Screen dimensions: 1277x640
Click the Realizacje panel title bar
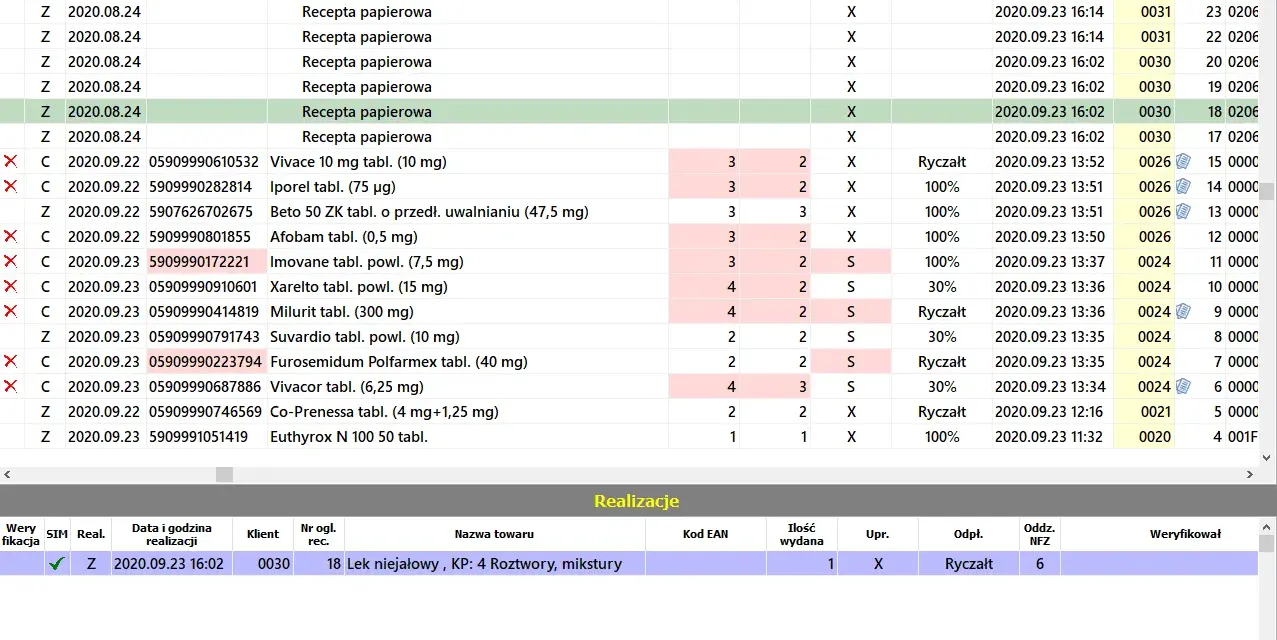tap(638, 501)
